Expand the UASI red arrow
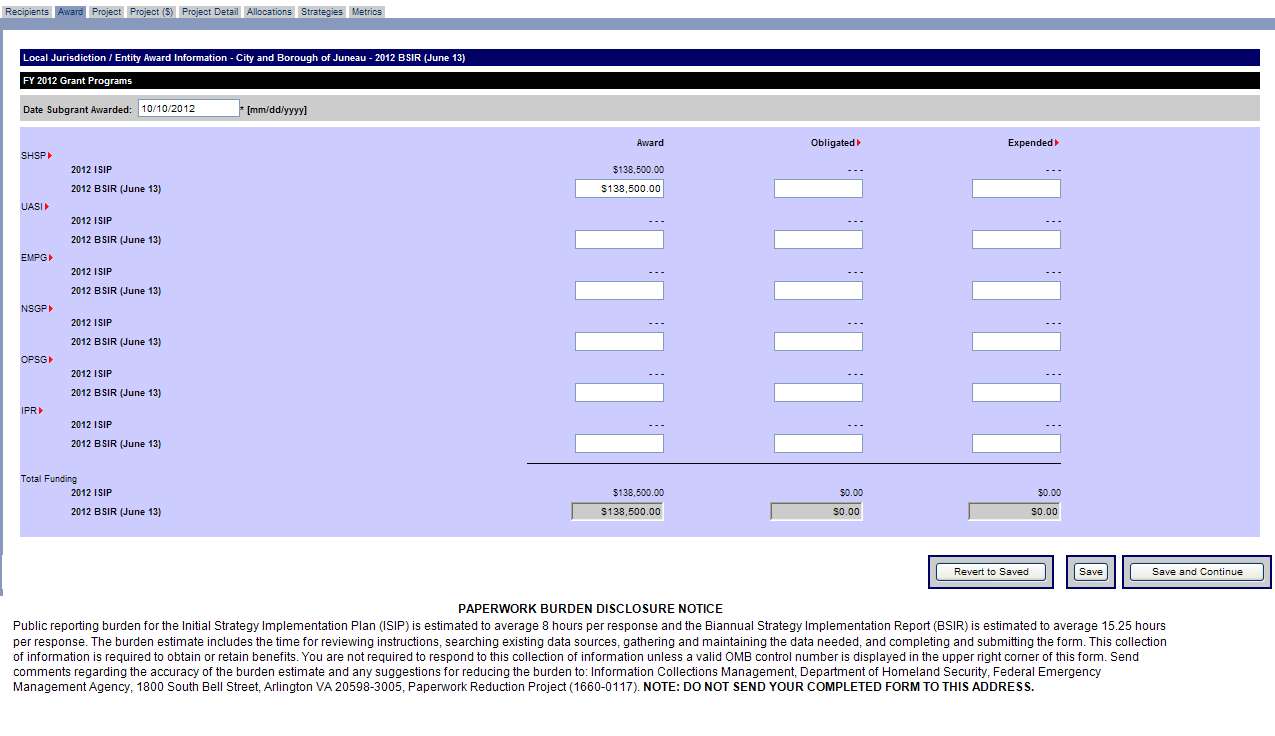The height and width of the screenshot is (736, 1275). [47, 206]
